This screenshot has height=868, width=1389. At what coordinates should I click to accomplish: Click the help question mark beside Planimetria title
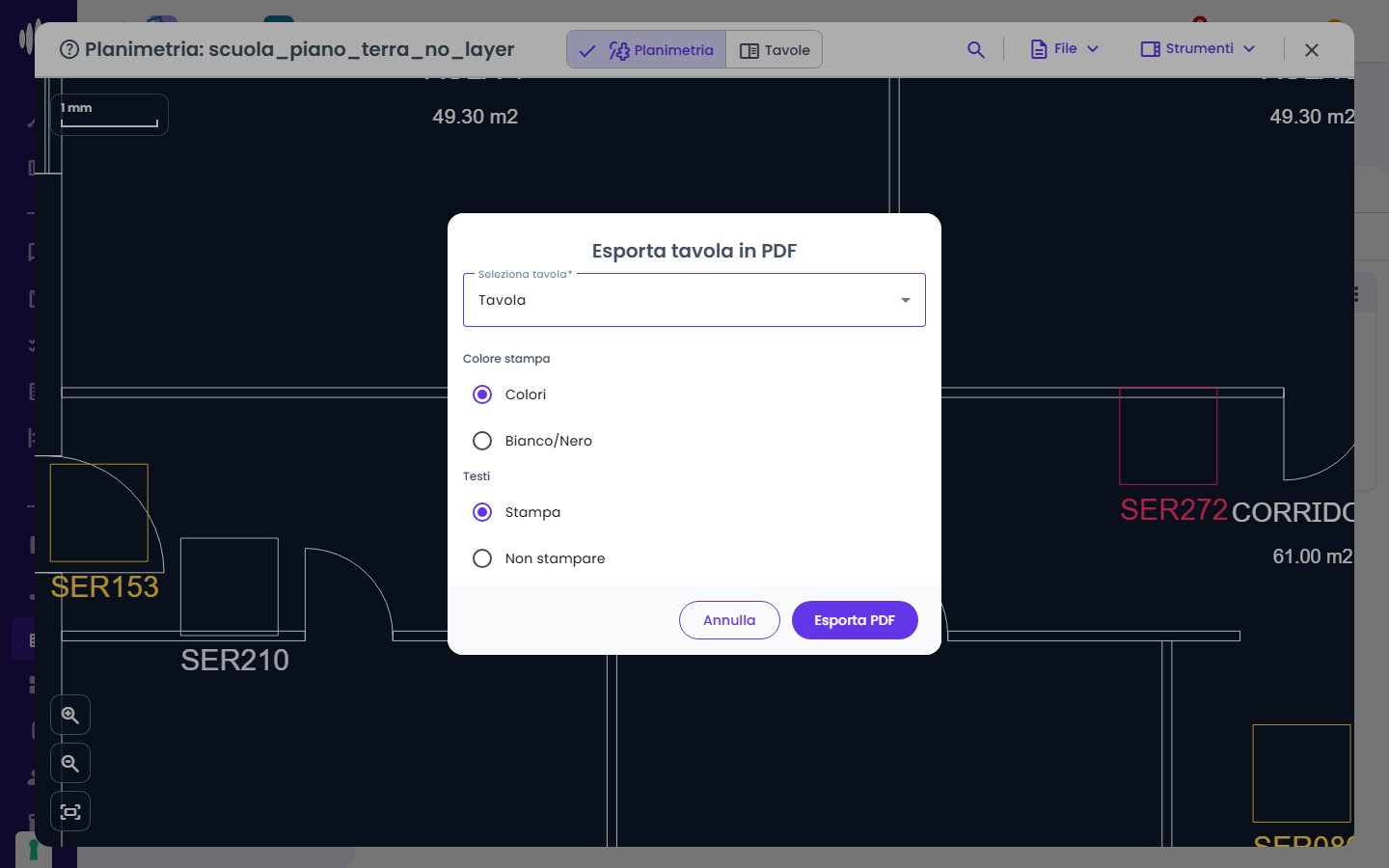(x=69, y=49)
